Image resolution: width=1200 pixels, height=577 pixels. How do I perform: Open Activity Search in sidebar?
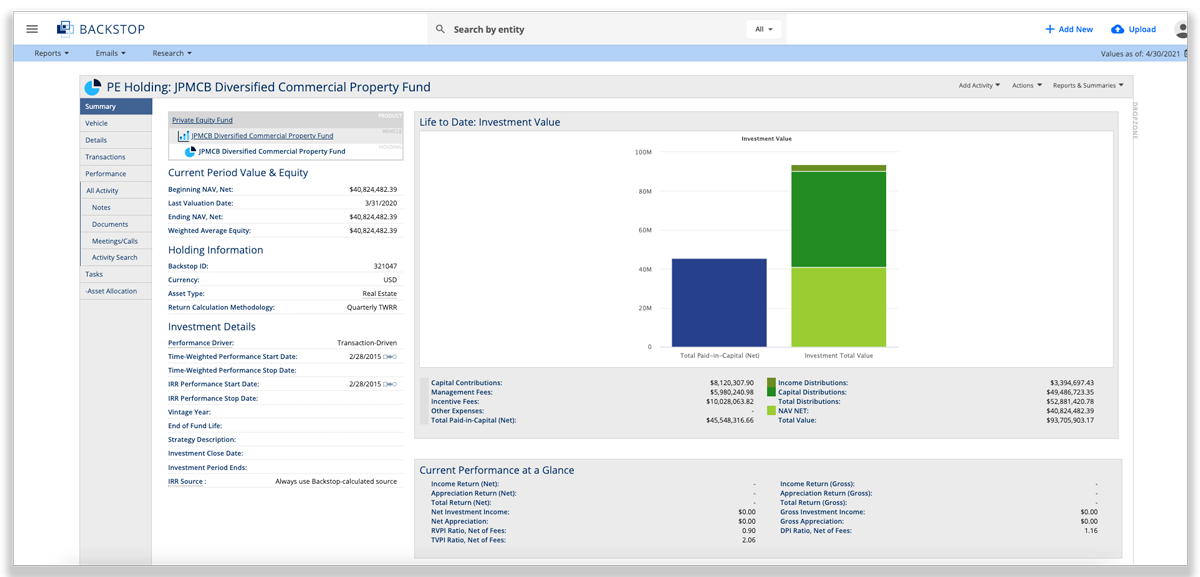(115, 257)
